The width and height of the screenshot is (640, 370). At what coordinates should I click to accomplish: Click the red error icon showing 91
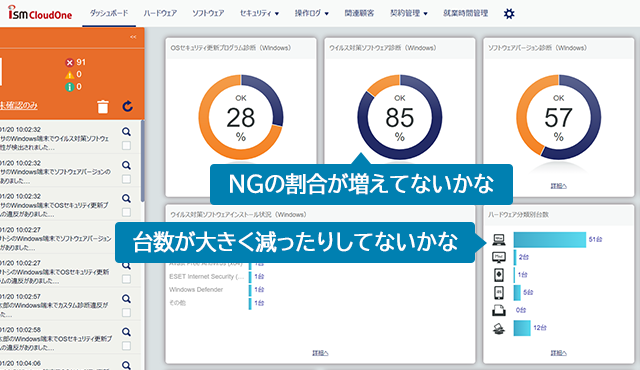tap(69, 62)
